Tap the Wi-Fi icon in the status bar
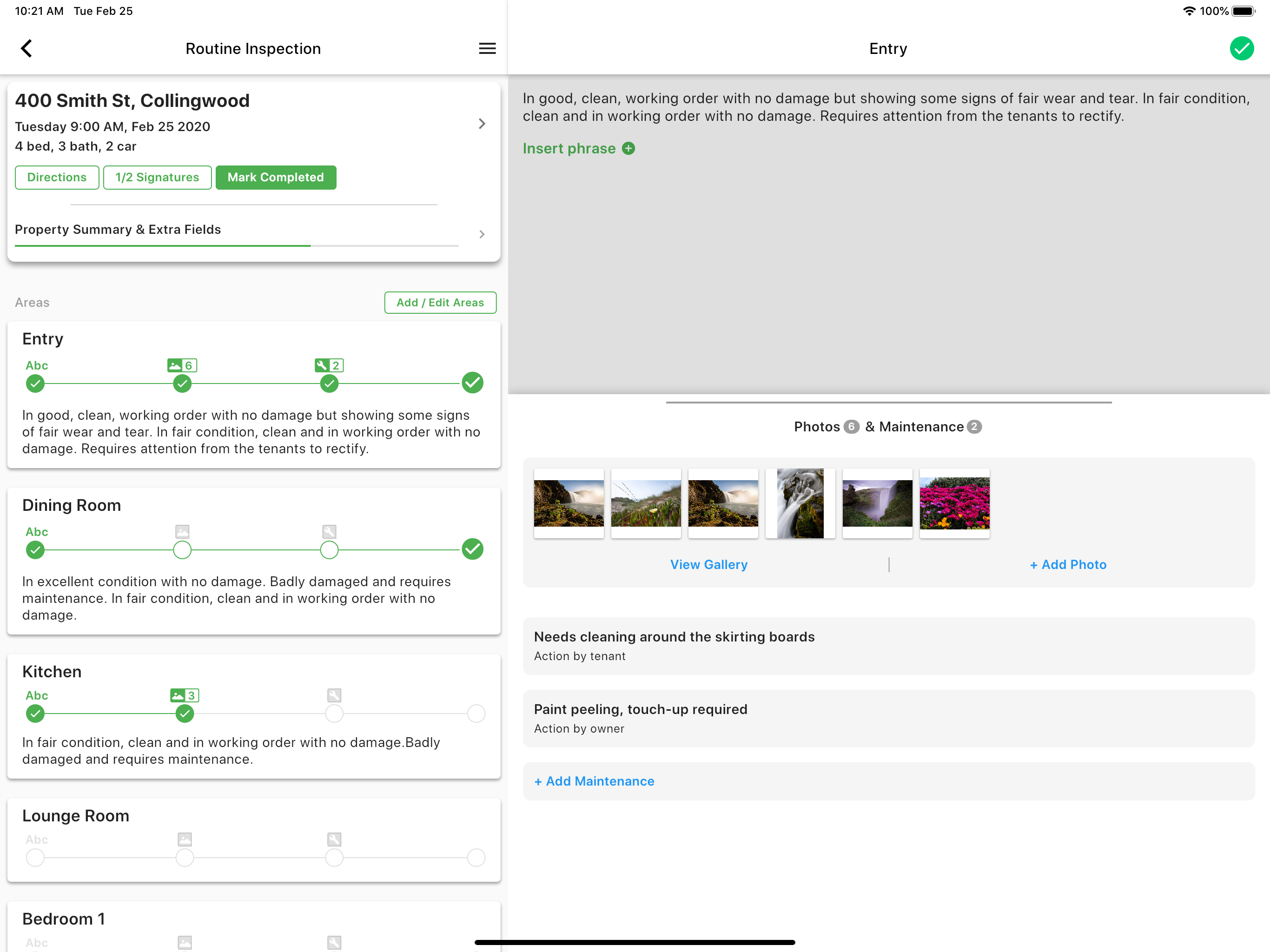This screenshot has height=952, width=1270. point(1189,11)
